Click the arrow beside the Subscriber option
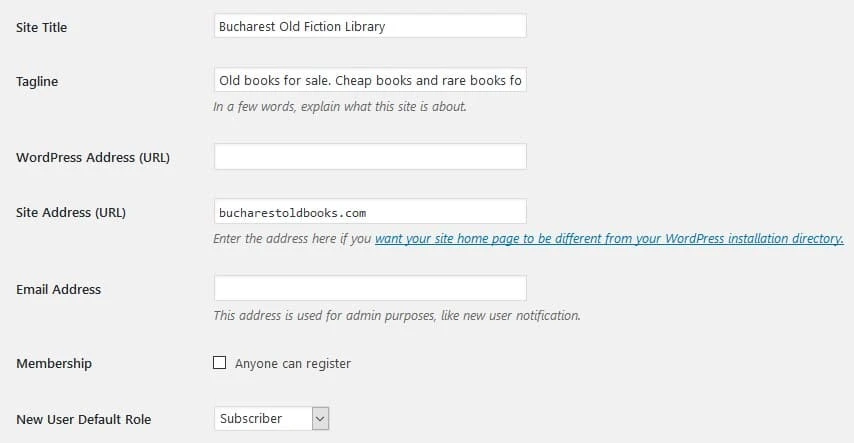The width and height of the screenshot is (854, 443). [x=320, y=418]
